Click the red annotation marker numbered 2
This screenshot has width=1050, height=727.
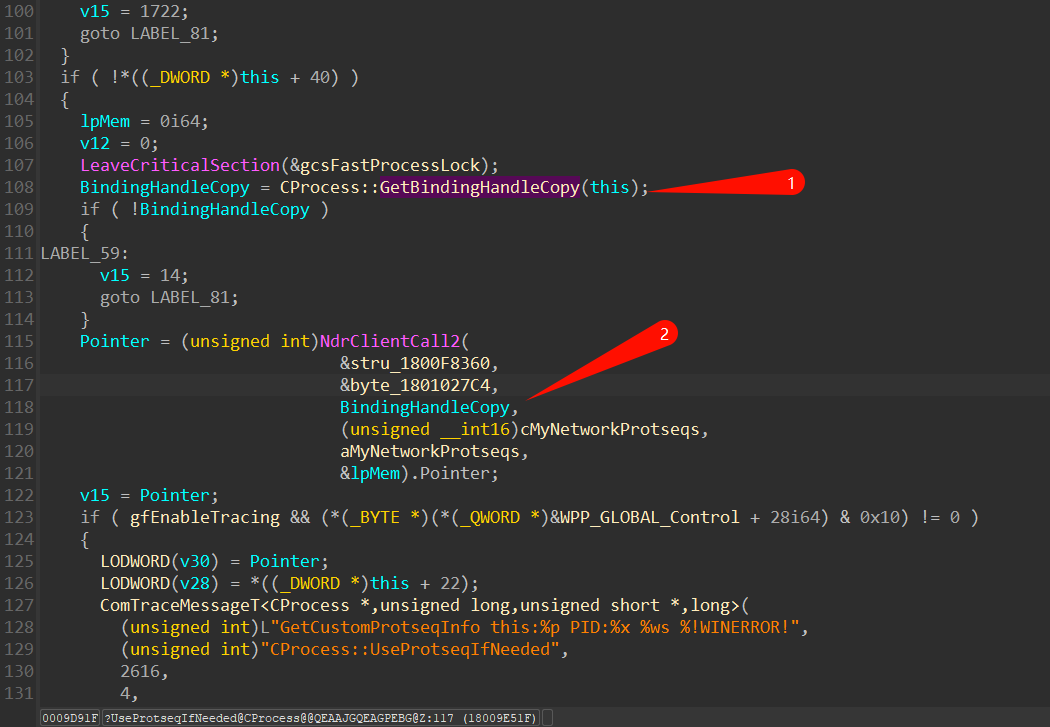(x=663, y=334)
